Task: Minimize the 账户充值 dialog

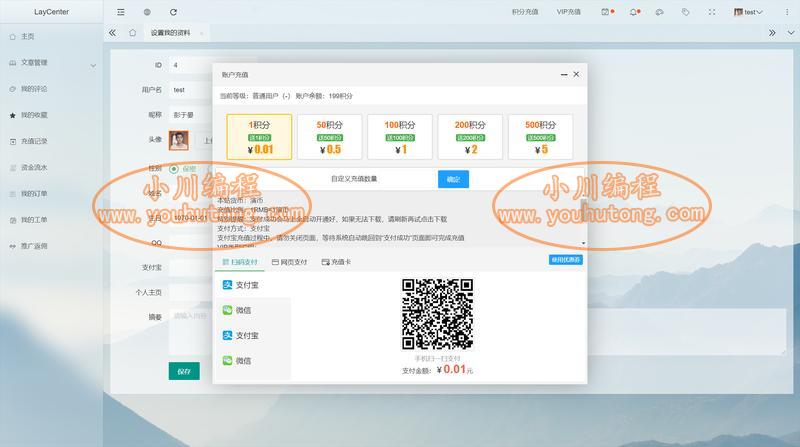Action: coord(564,74)
